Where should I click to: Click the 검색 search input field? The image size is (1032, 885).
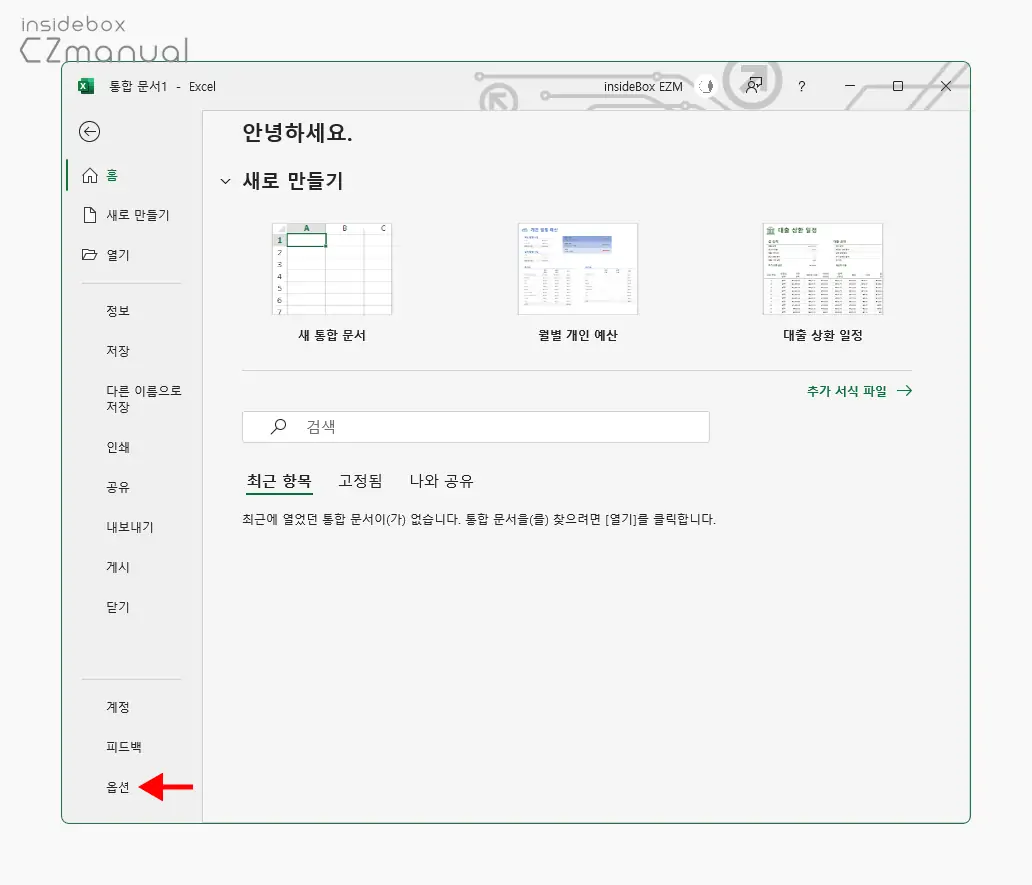(476, 426)
